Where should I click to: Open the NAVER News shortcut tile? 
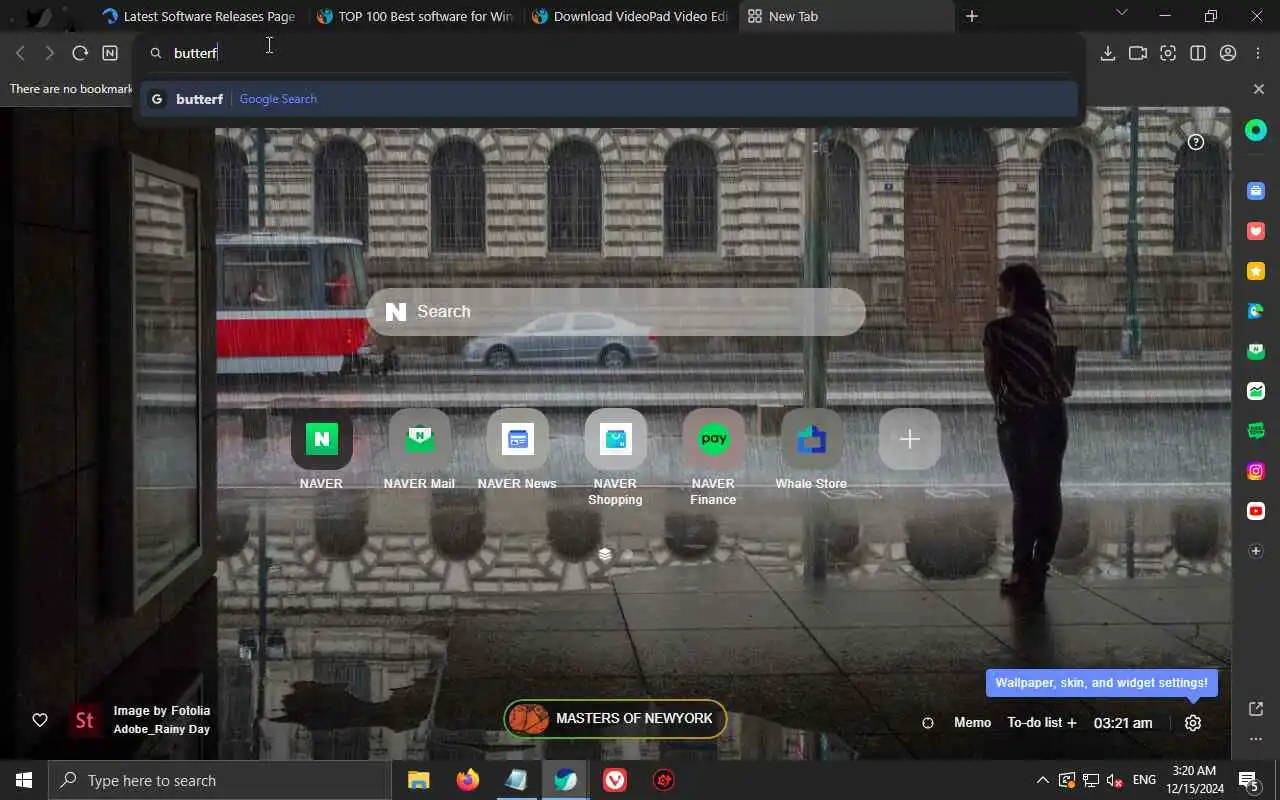(517, 439)
